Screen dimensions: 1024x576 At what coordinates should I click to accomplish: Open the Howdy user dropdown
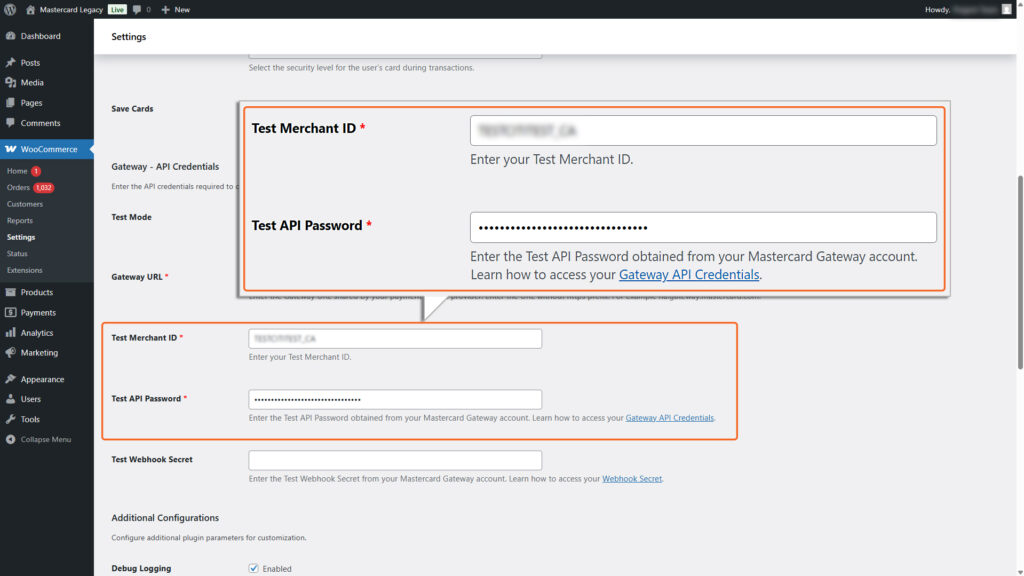pyautogui.click(x=950, y=9)
